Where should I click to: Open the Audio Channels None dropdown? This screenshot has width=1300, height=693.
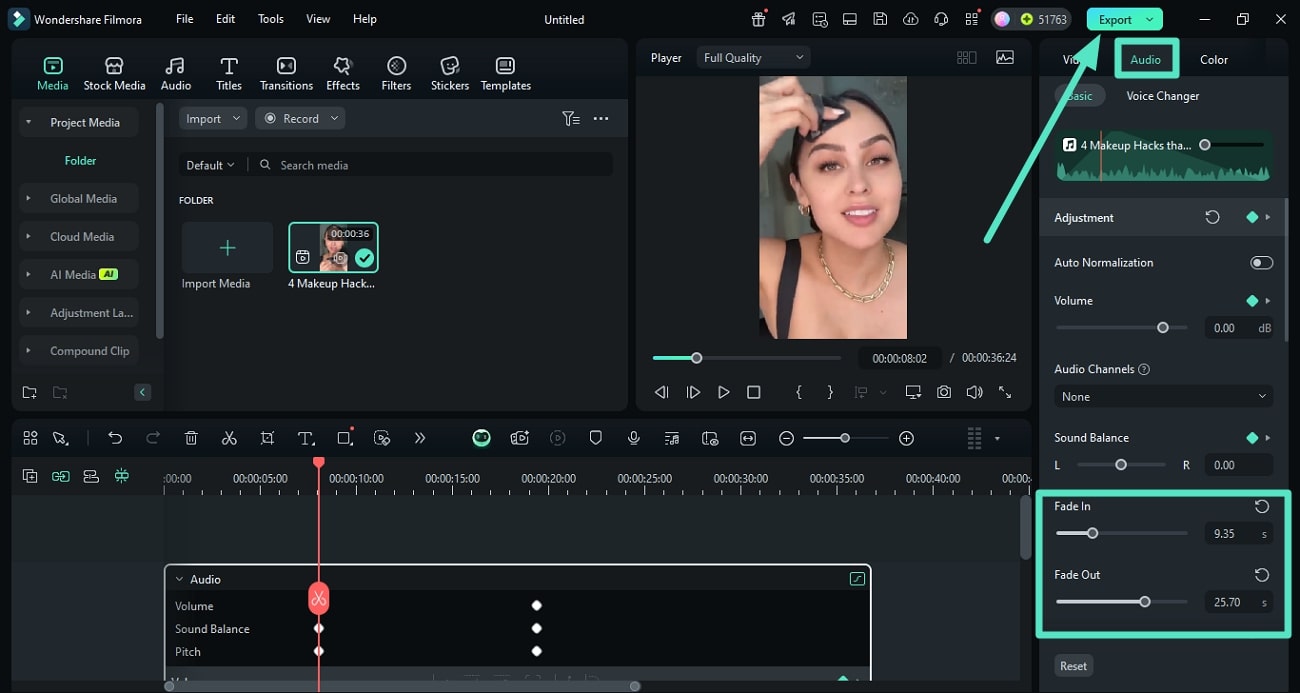(x=1163, y=397)
